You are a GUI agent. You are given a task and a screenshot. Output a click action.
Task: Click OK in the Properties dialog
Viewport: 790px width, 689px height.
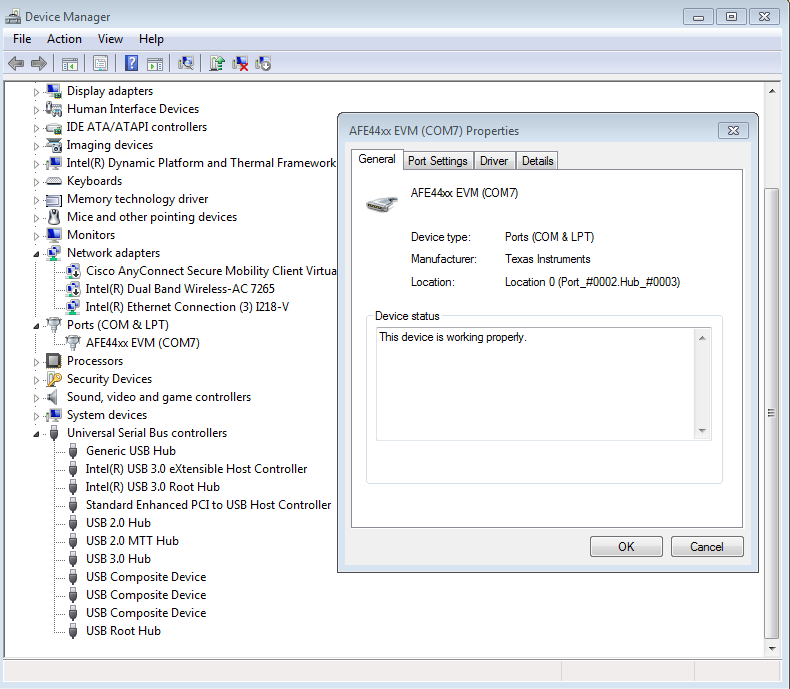point(626,546)
